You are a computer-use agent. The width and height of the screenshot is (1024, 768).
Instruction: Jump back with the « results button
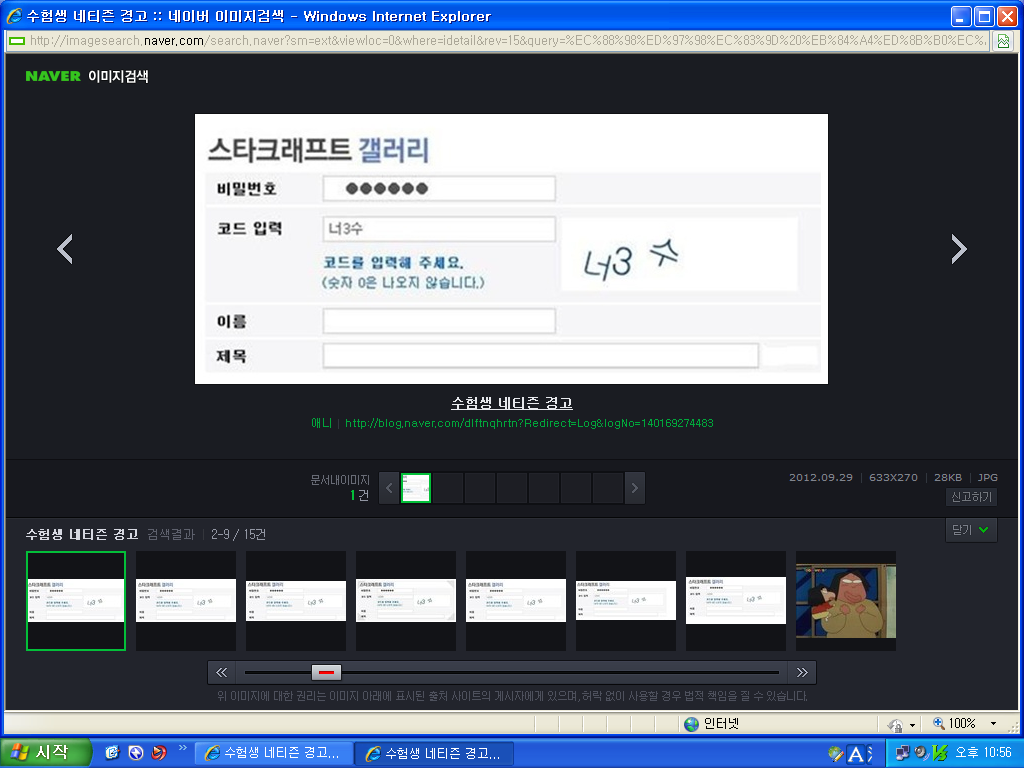[222, 672]
